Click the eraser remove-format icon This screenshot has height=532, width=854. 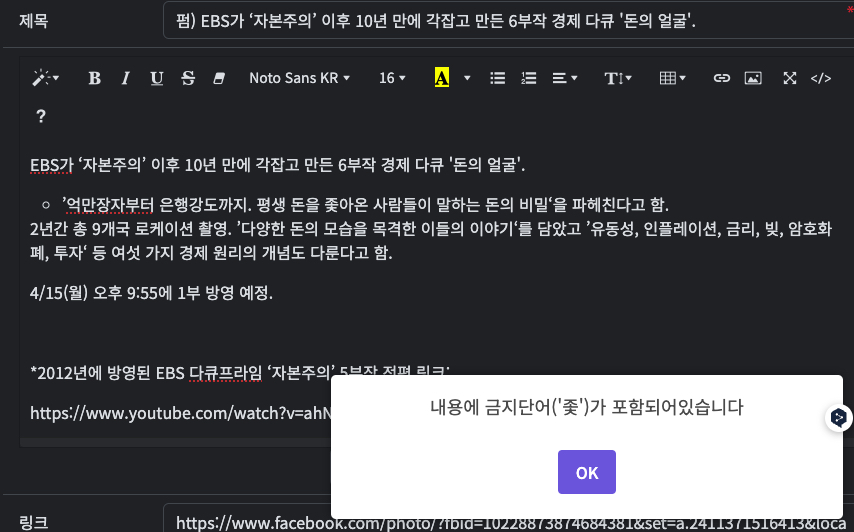click(219, 78)
